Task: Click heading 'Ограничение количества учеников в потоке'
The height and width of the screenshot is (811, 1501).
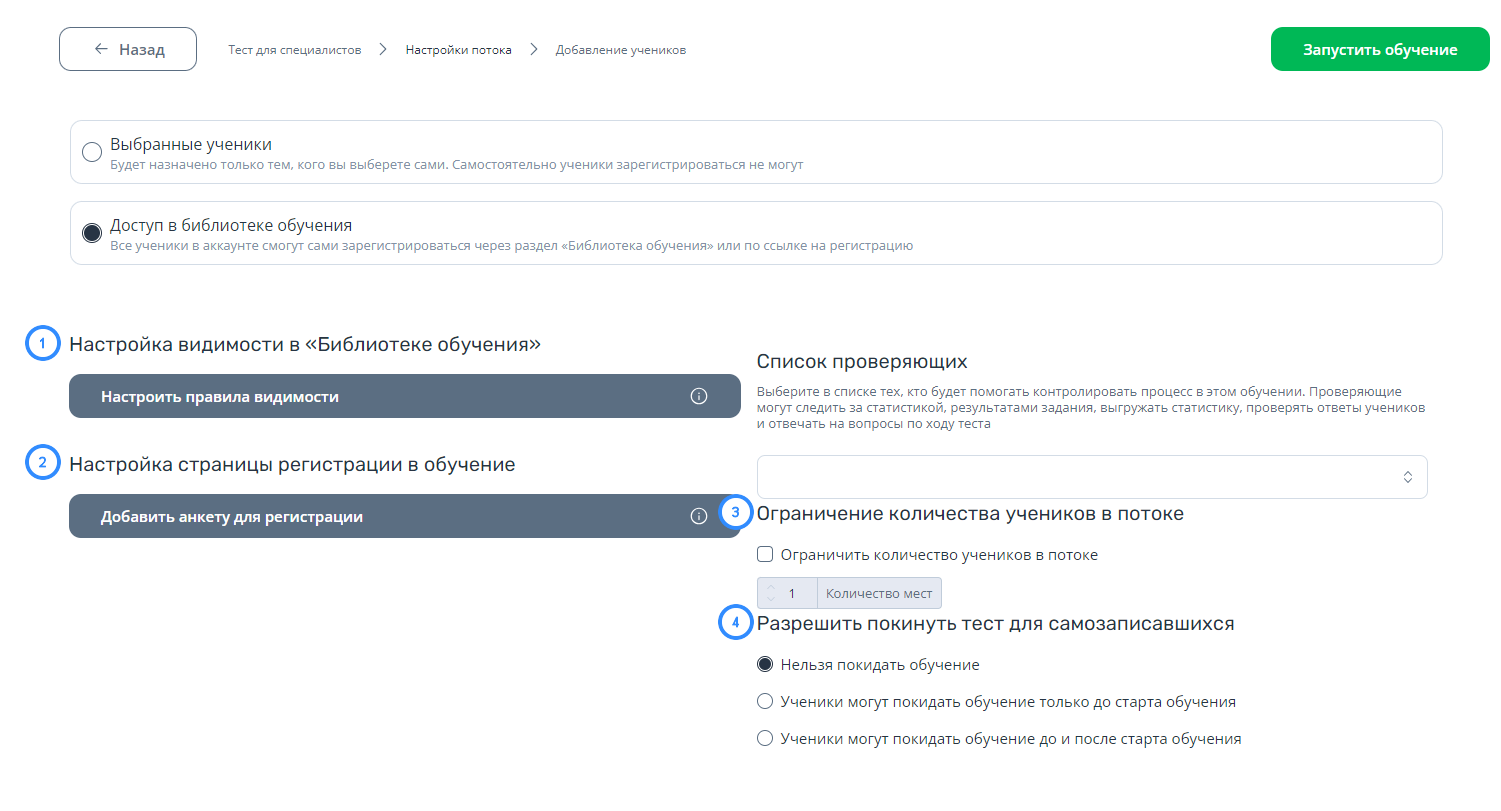Action: tap(970, 514)
